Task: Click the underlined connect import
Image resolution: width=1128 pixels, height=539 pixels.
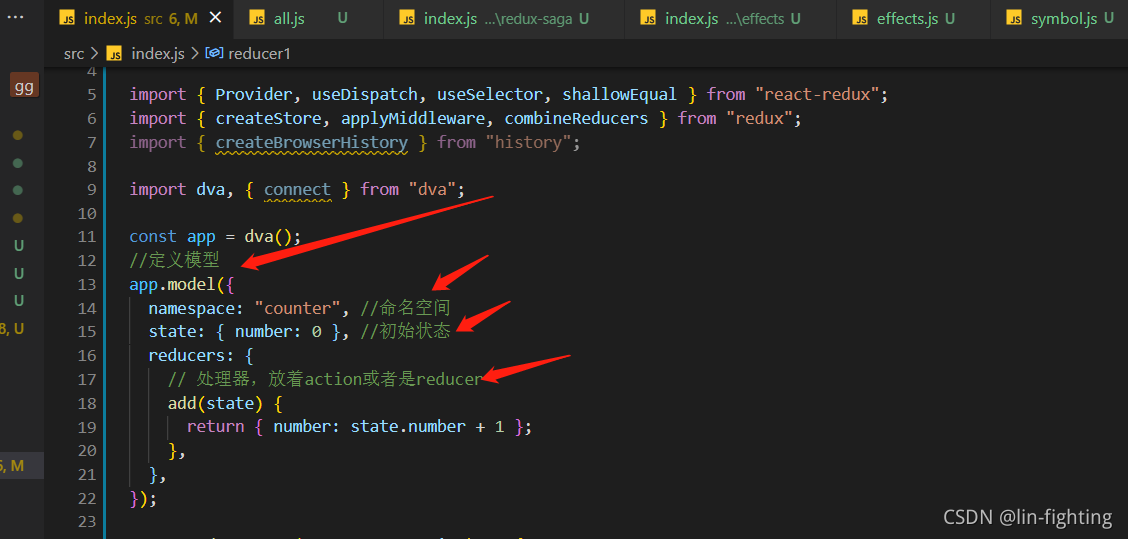Action: [x=298, y=189]
